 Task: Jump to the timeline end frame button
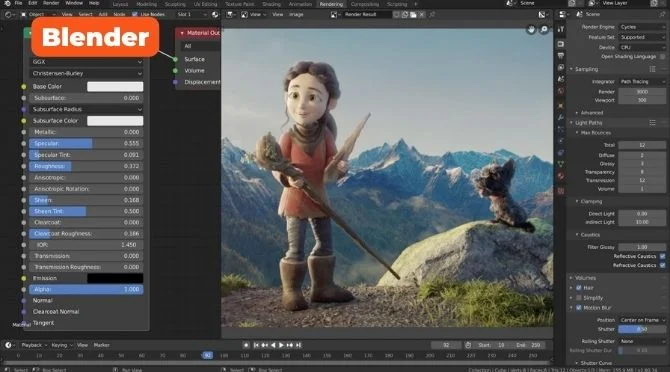[299, 345]
